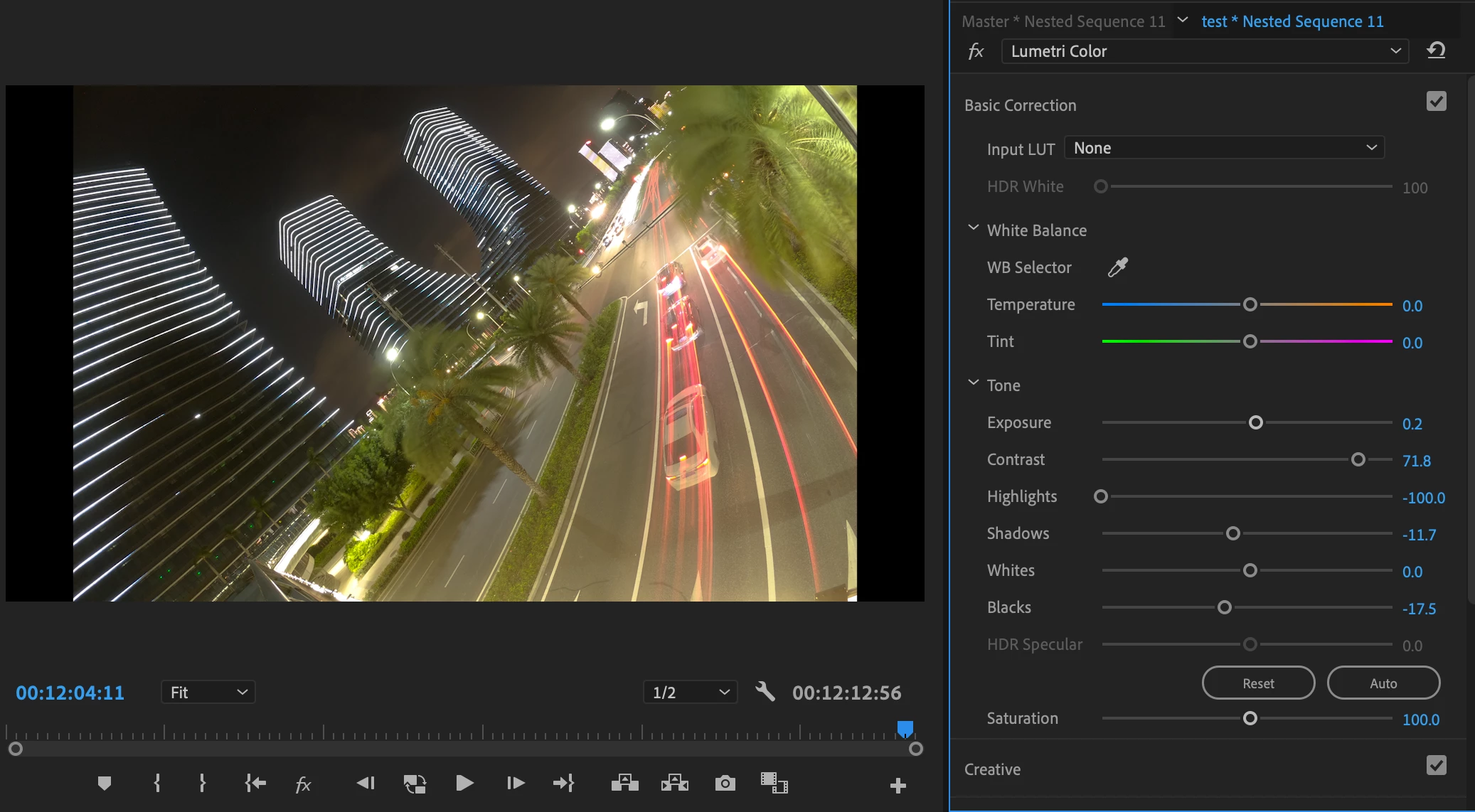This screenshot has width=1475, height=812.
Task: Click the Go to In point icon
Action: (255, 784)
